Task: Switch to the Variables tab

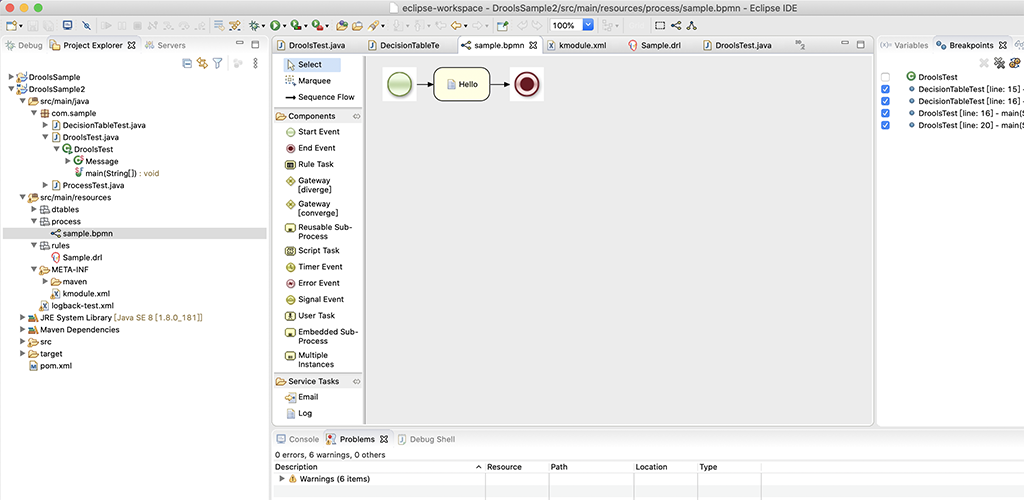Action: pos(904,45)
